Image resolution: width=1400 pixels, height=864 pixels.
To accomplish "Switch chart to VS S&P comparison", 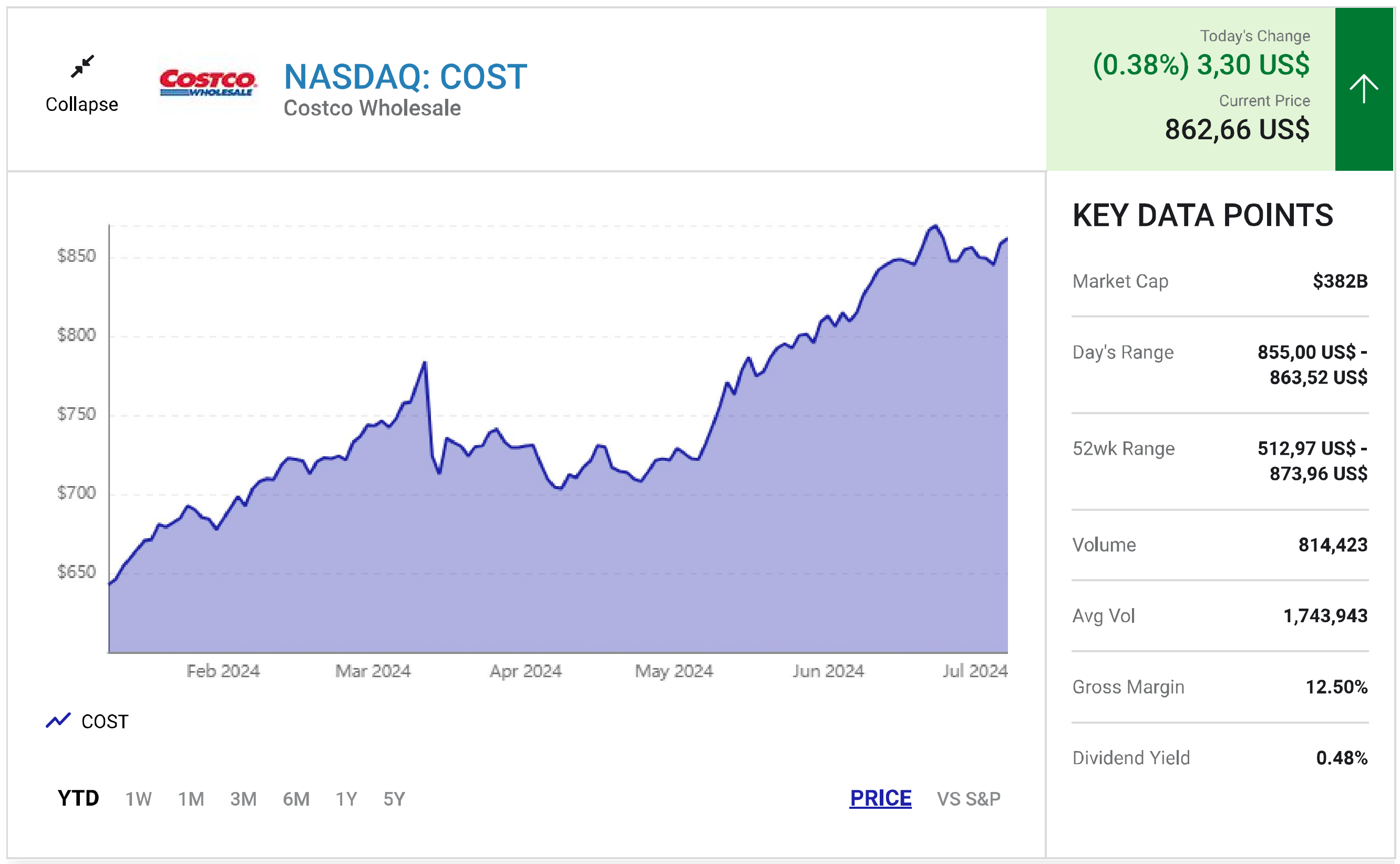I will pos(969,799).
